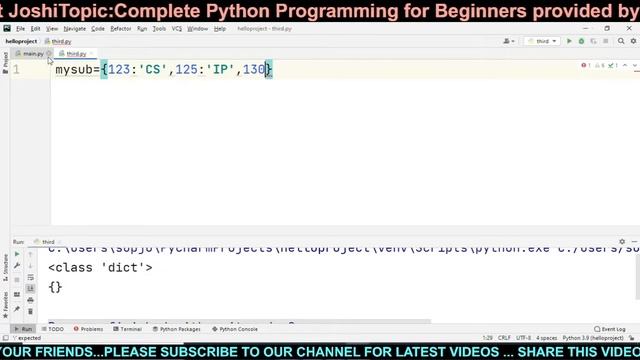This screenshot has width=640, height=360.
Task: Open the Python Console tool window
Action: [x=235, y=329]
